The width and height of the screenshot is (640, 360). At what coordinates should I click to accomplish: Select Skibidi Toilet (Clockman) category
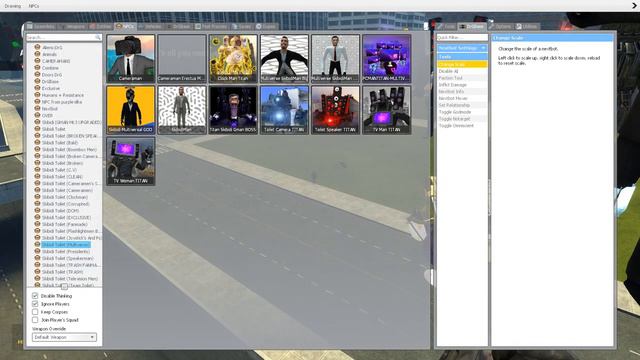tap(65, 197)
